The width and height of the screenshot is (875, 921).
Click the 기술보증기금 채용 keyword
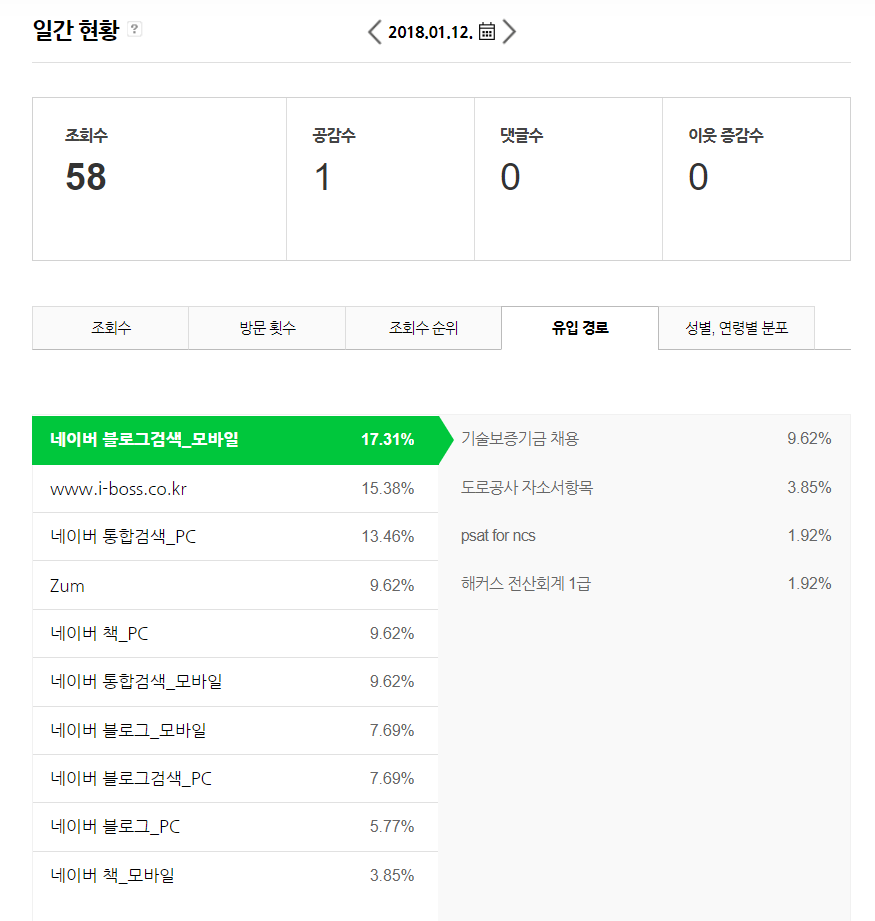coord(520,439)
